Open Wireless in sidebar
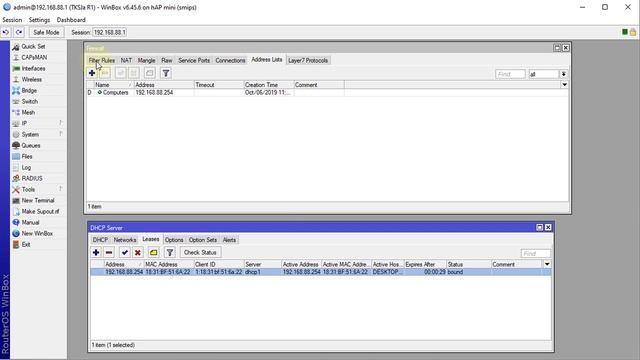The height and width of the screenshot is (360, 640). (31, 80)
